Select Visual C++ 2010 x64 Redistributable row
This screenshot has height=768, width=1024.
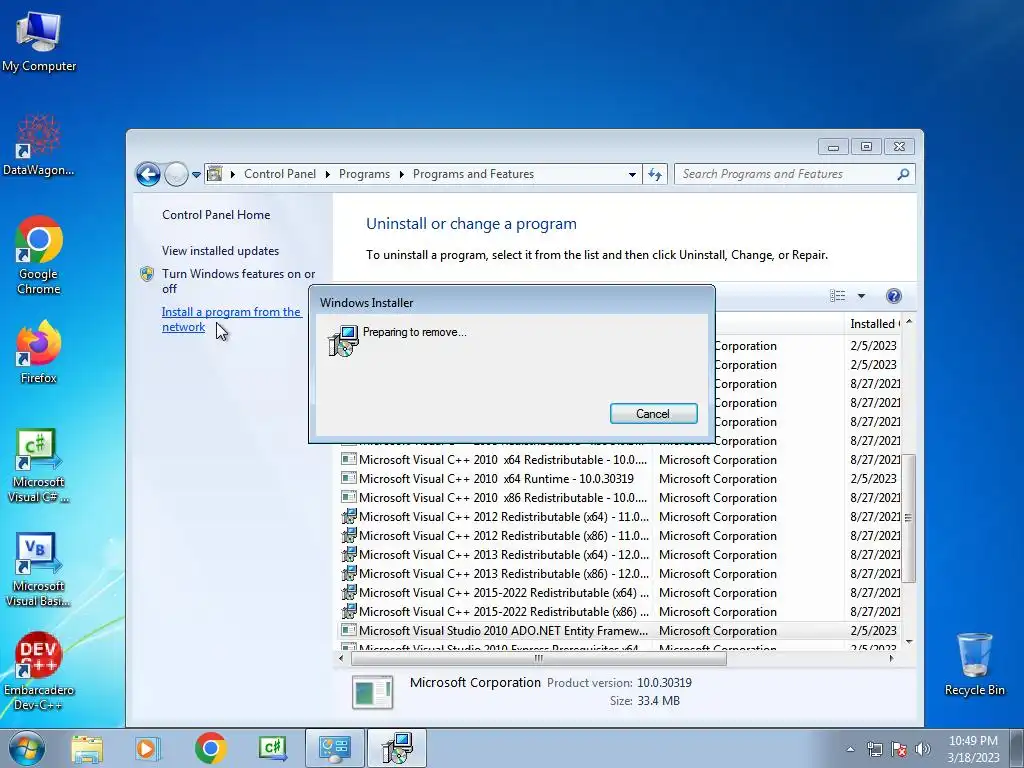619,460
